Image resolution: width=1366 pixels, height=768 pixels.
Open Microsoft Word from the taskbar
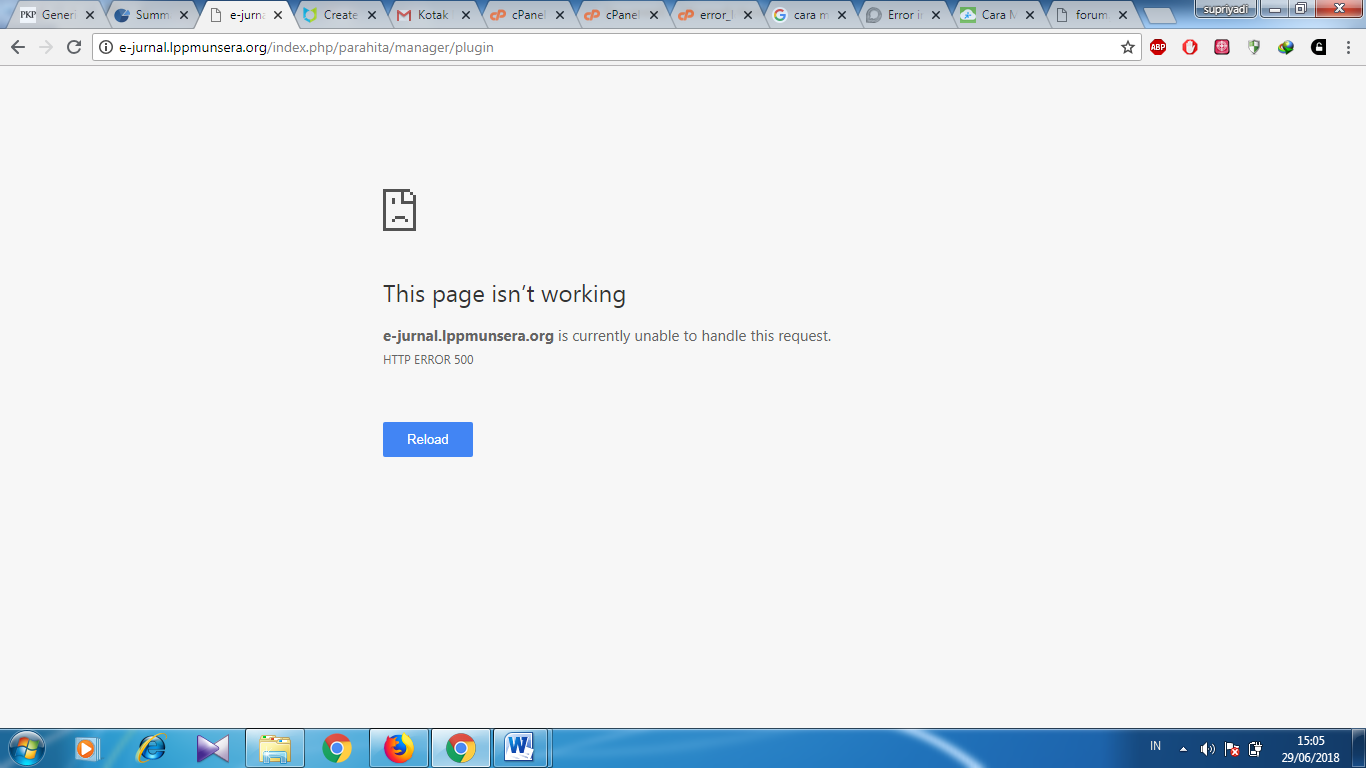[520, 748]
